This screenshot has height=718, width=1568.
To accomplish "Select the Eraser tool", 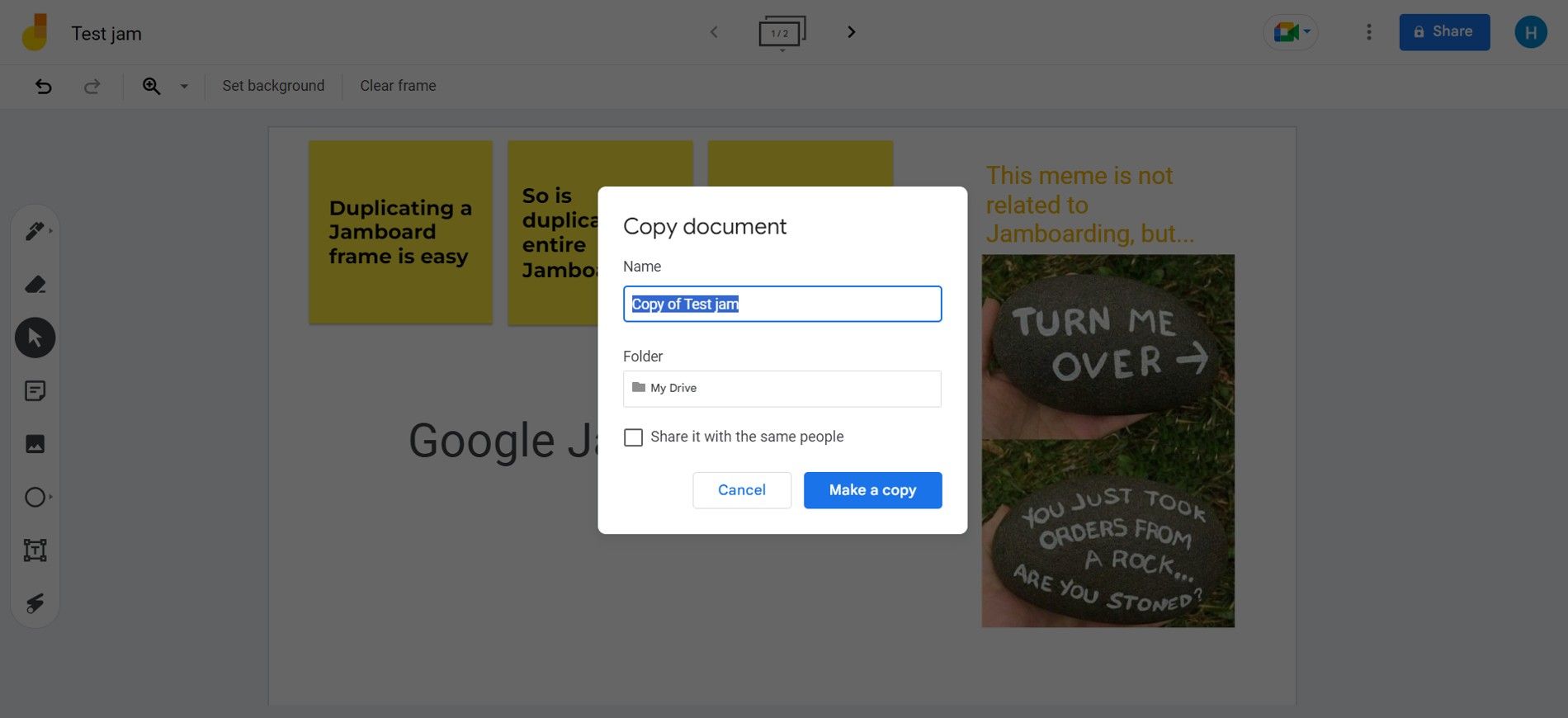I will [35, 285].
